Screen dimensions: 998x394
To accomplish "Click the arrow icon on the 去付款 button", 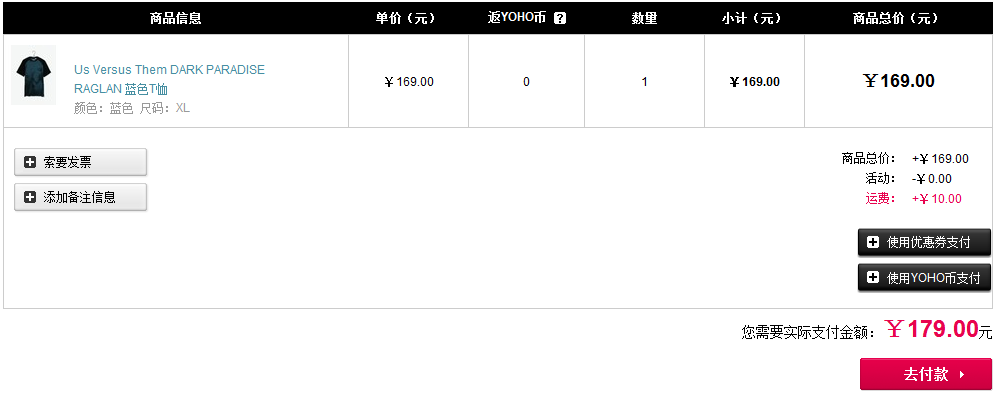I will coord(962,374).
